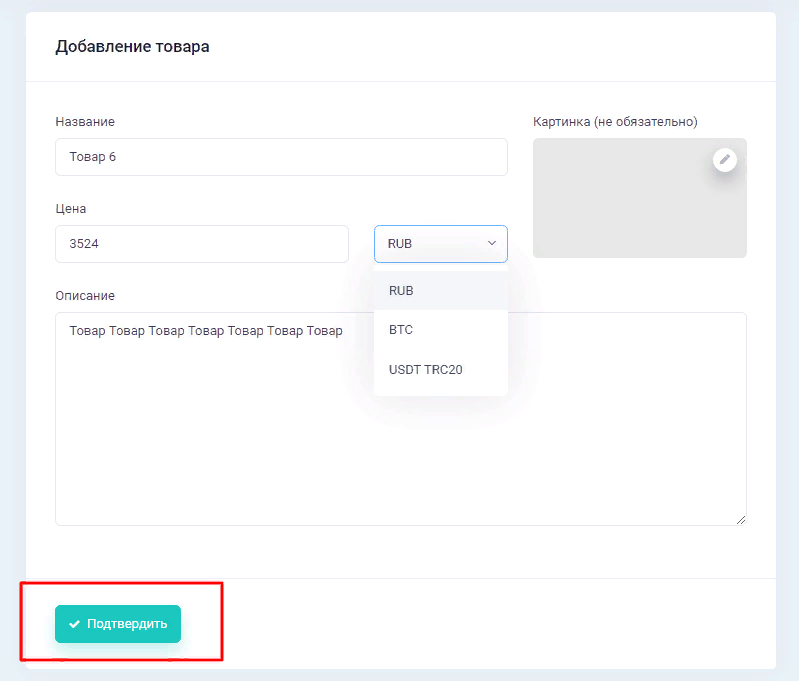Focus the Название input field
This screenshot has height=681, width=799.
click(x=281, y=157)
